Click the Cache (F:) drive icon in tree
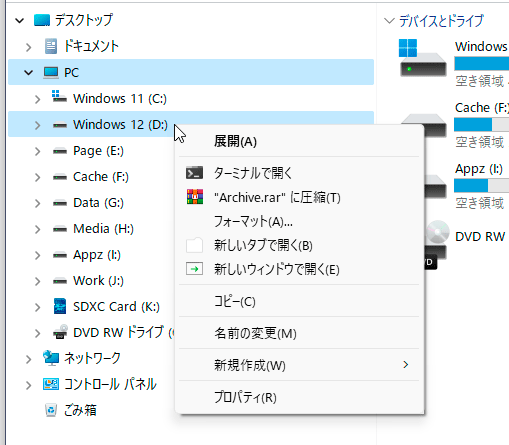Viewport: 509px width, 445px height. tap(60, 177)
